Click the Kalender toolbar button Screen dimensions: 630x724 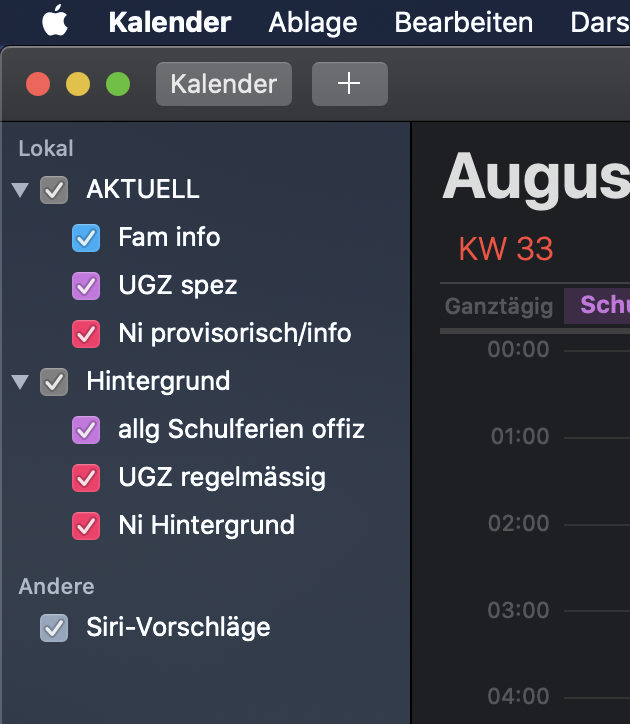tap(223, 84)
